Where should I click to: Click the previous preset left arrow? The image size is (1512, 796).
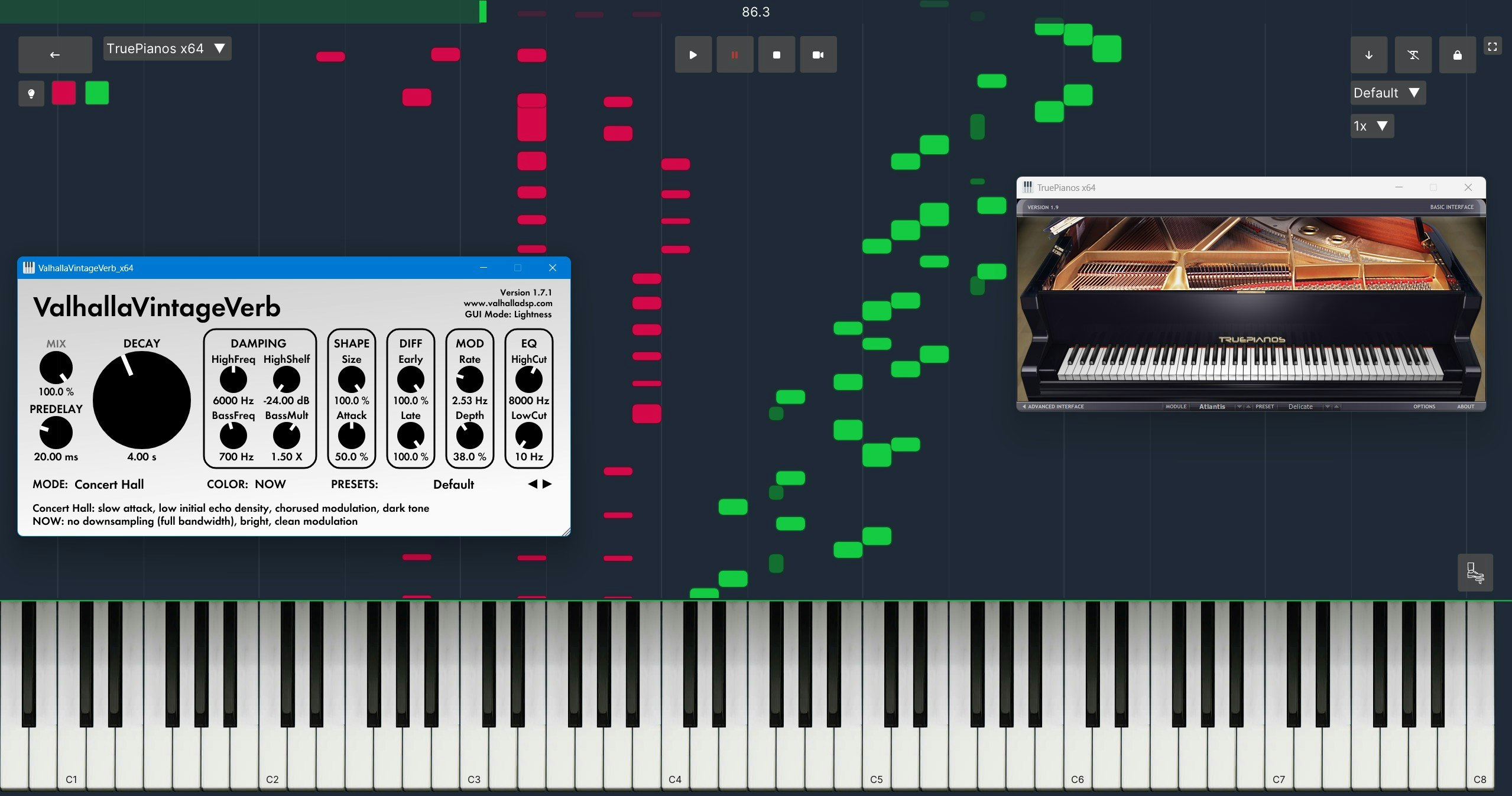533,484
